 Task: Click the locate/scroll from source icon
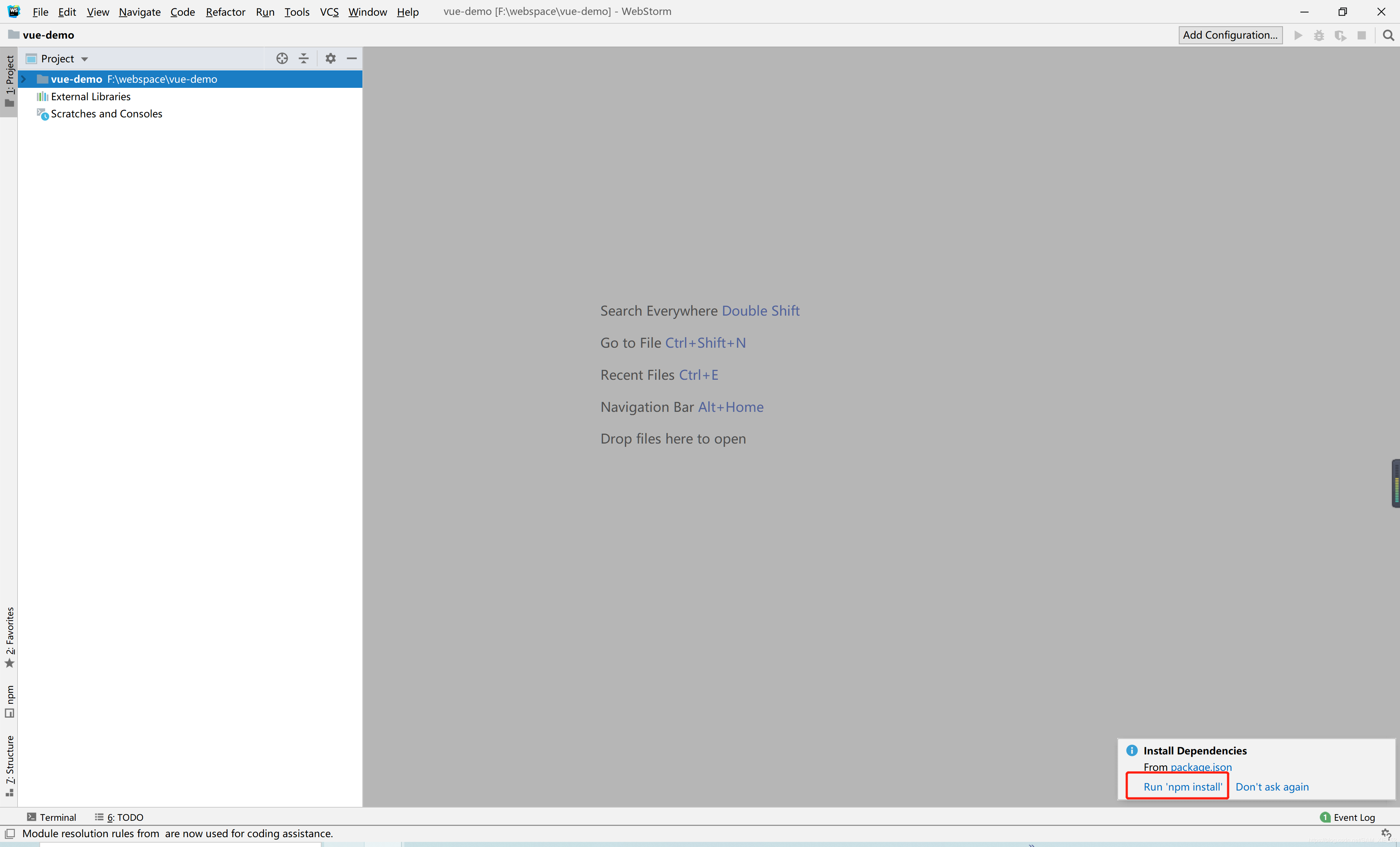[x=282, y=59]
